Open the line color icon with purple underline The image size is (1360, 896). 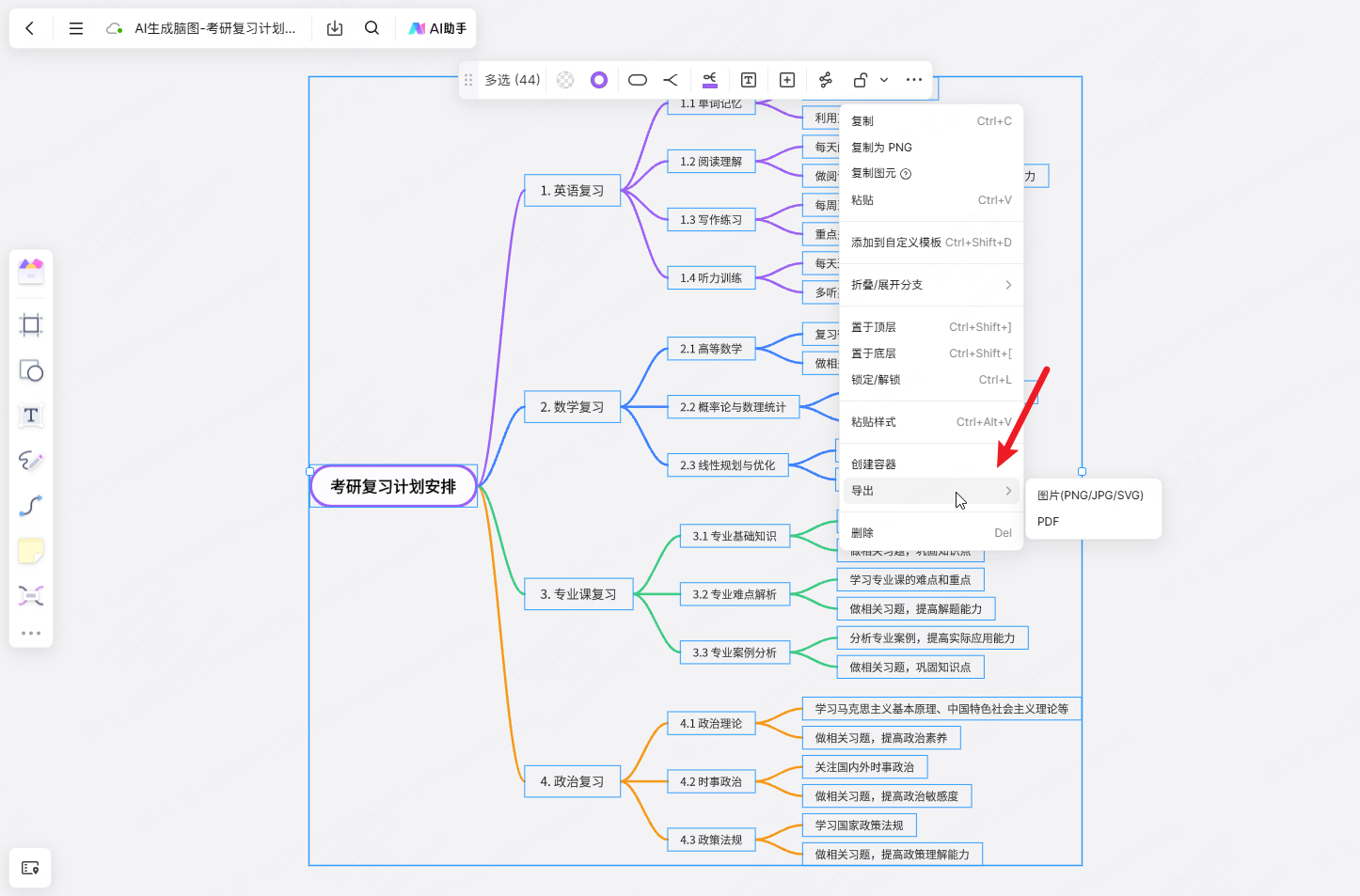pos(710,80)
